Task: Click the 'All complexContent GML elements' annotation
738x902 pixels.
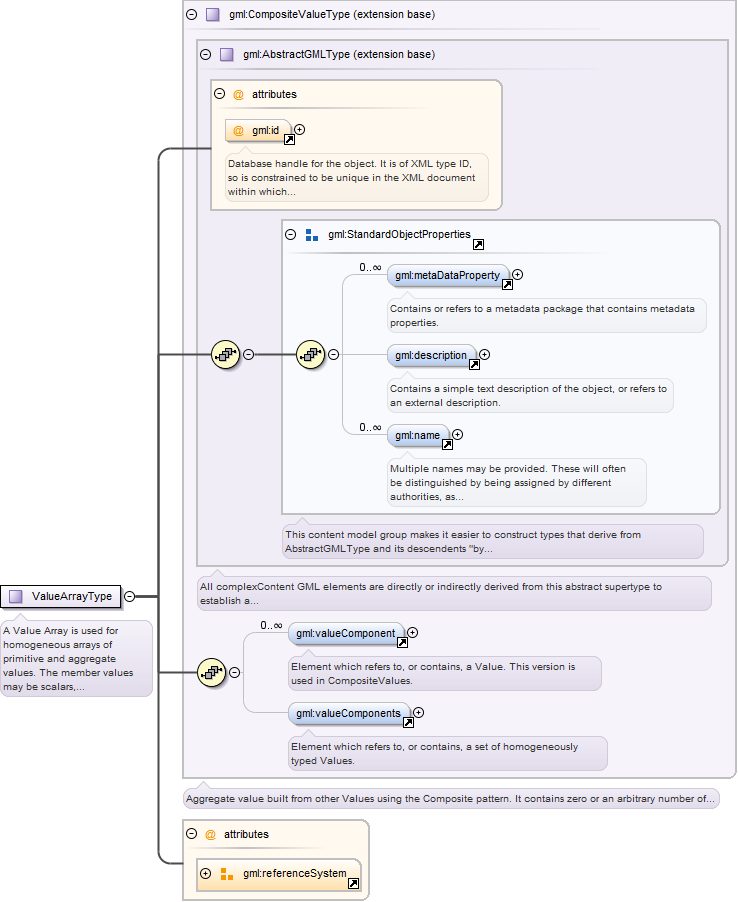Action: (x=454, y=594)
